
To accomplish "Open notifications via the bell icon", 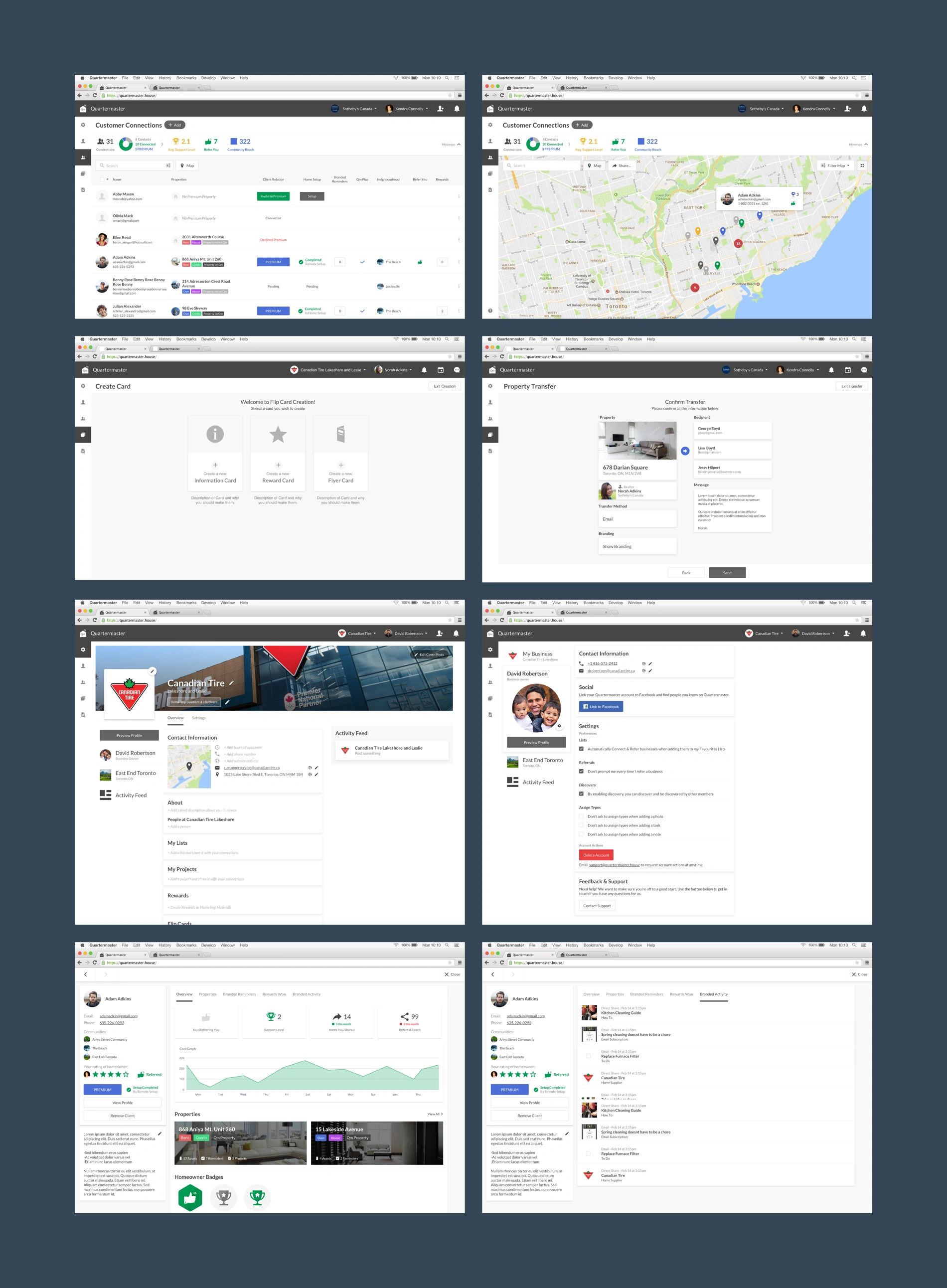I will coord(457,109).
